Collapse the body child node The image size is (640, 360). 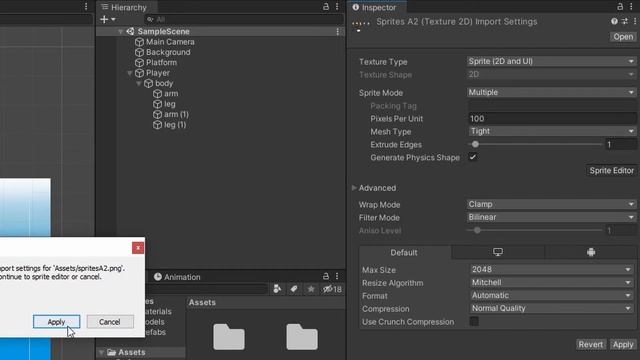139,83
